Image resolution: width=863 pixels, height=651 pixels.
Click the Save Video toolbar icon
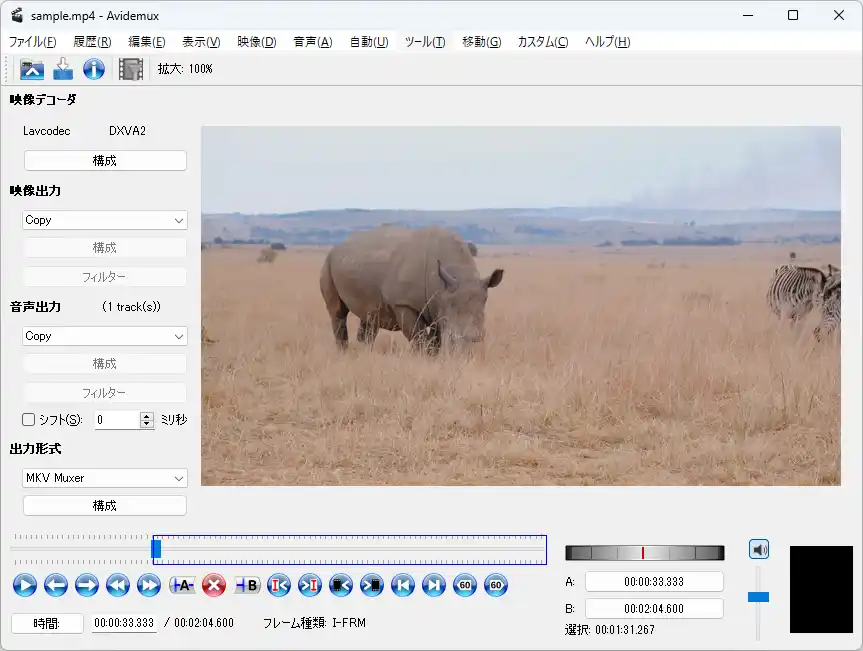(63, 69)
